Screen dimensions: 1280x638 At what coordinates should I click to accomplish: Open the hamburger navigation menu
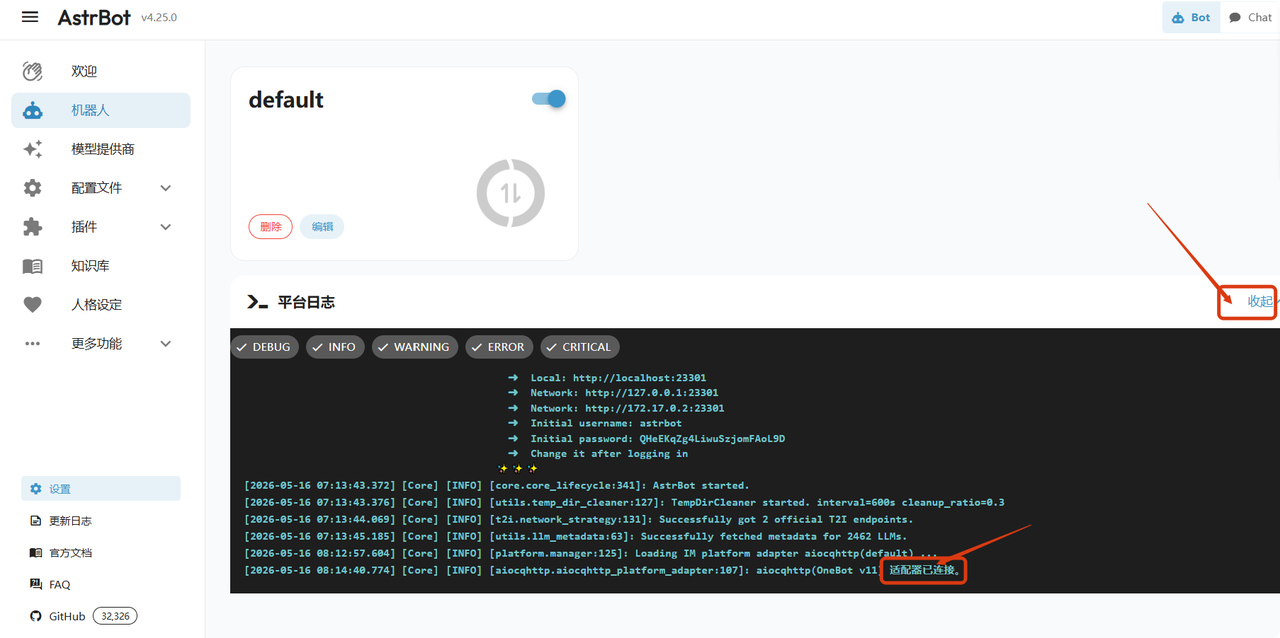click(30, 17)
